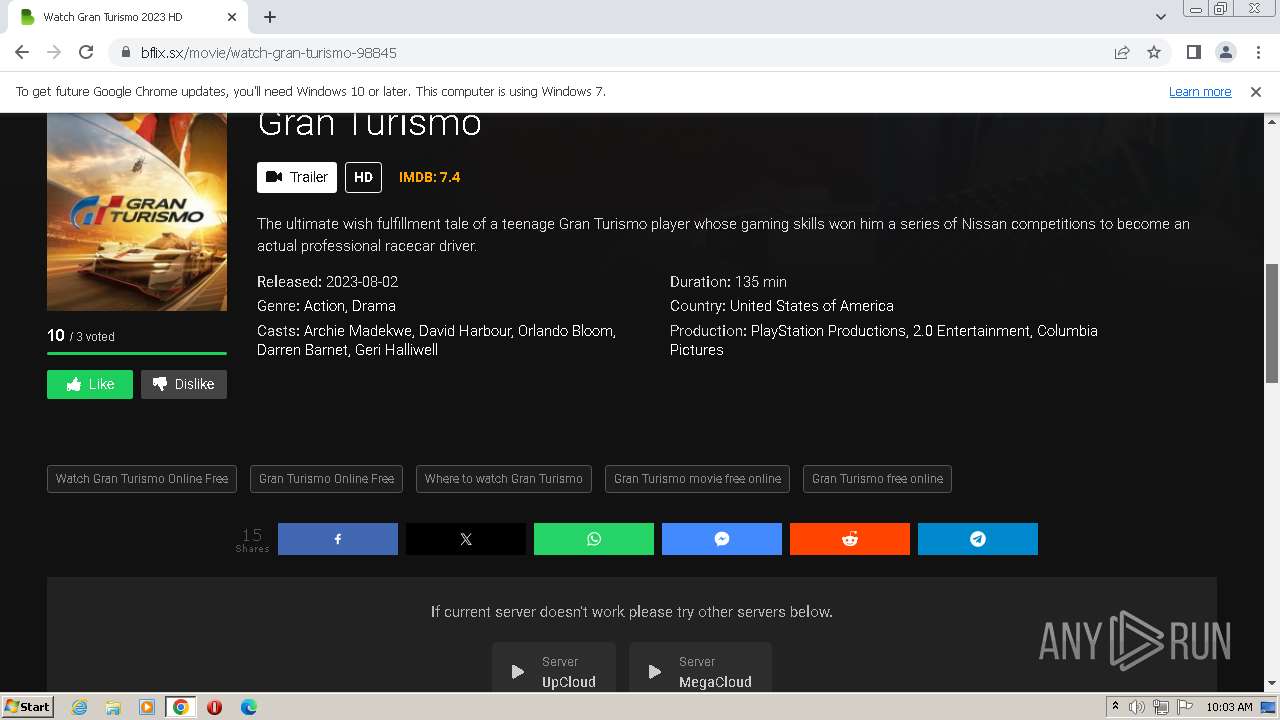Open the network status tray icon
Screen dimensions: 1280x720
coord(1159,707)
